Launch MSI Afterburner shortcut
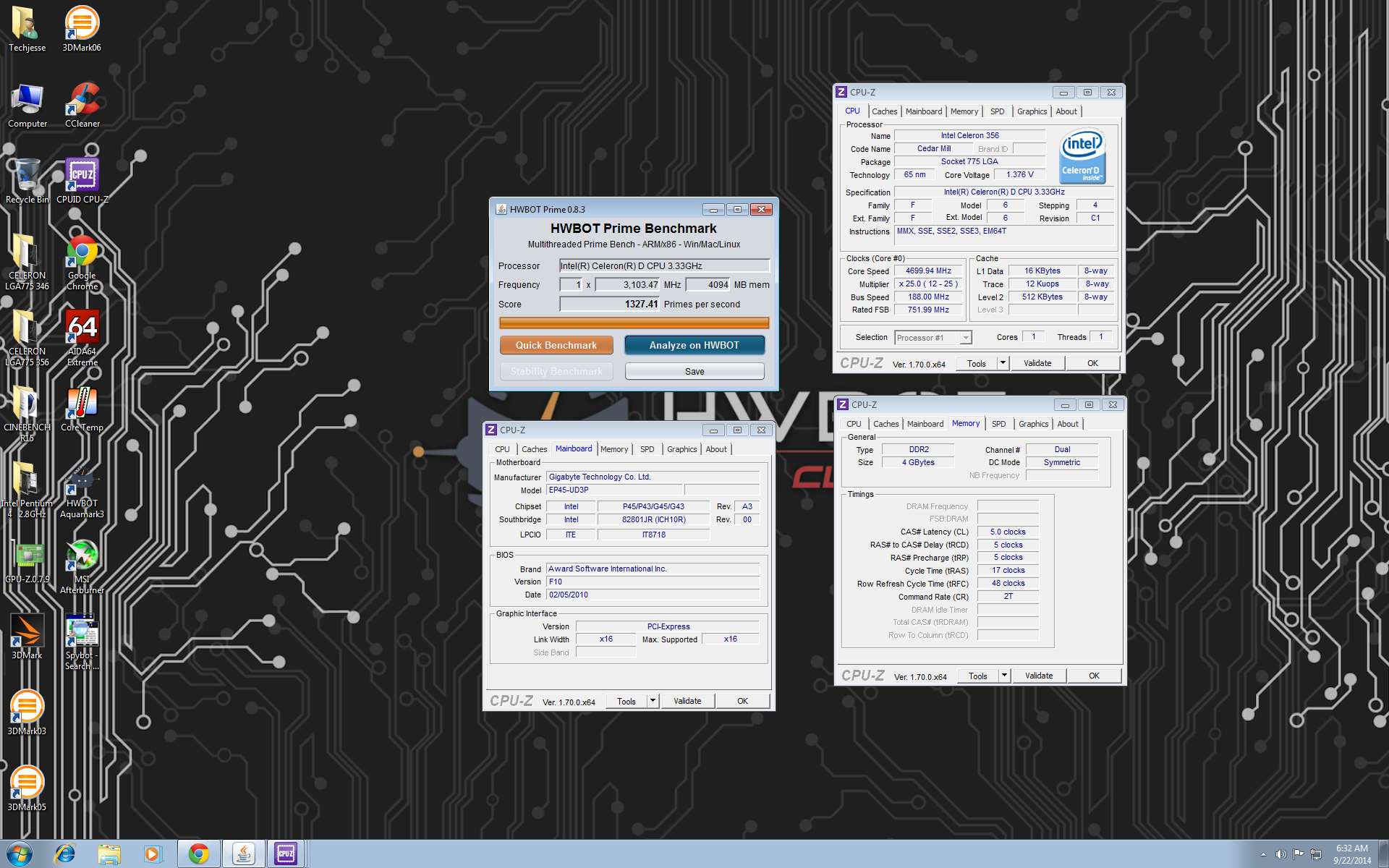The height and width of the screenshot is (868, 1389). point(82,566)
